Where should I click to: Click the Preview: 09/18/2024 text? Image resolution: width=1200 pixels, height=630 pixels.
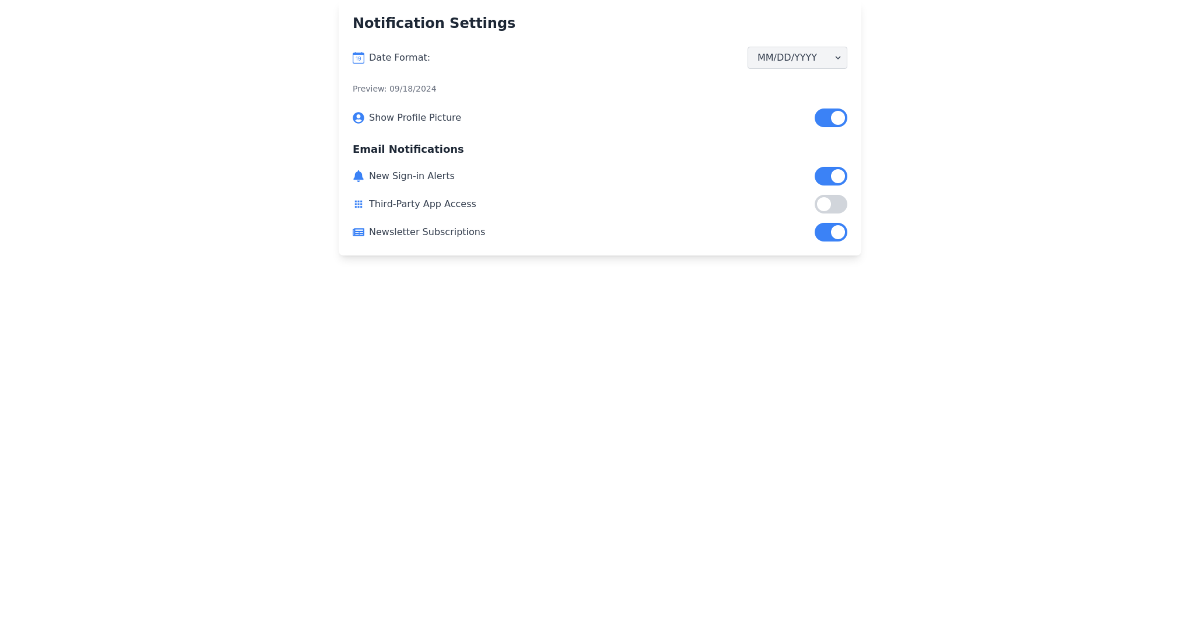[x=394, y=89]
